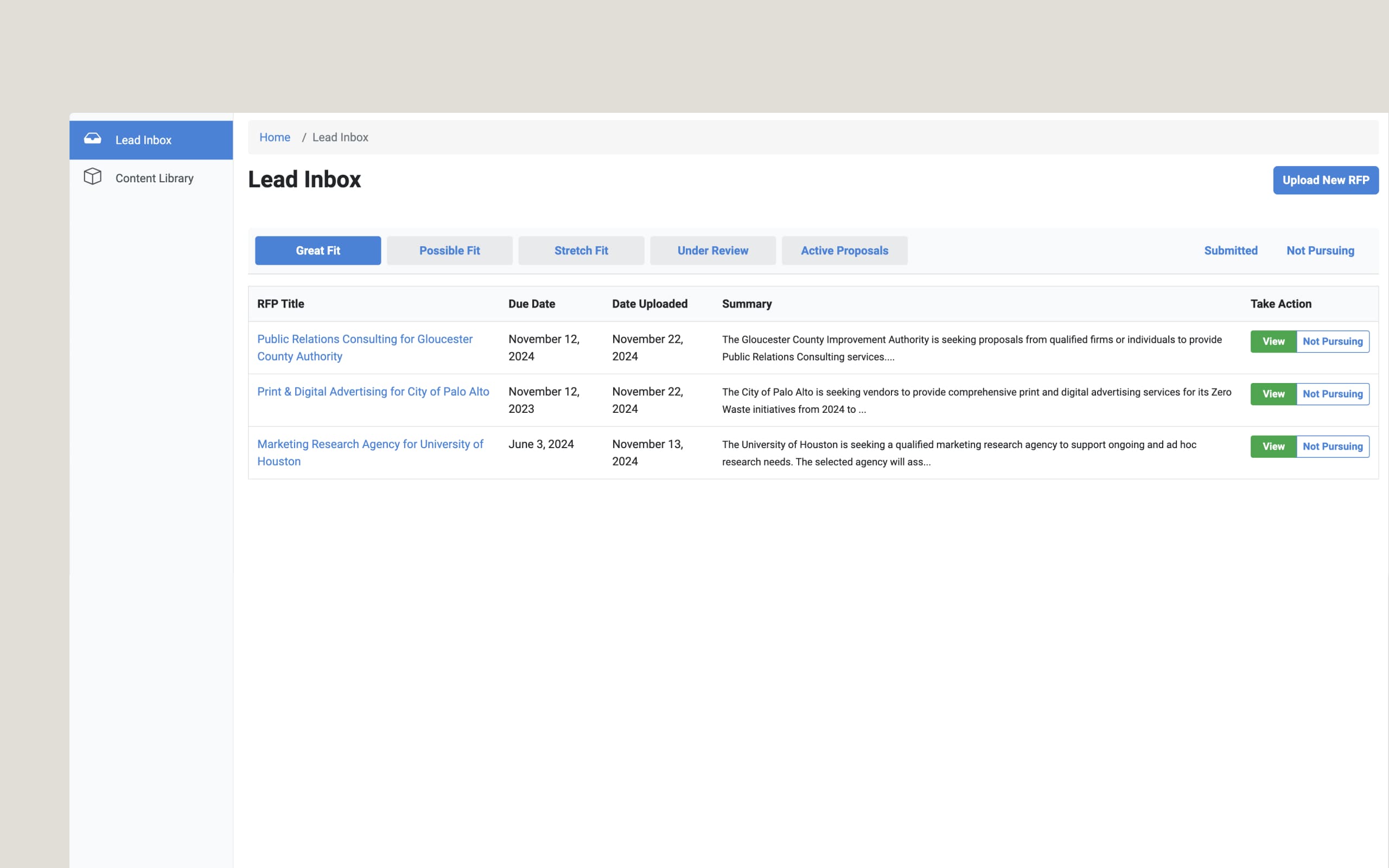Click the Content Library cube icon
The width and height of the screenshot is (1389, 868).
(x=92, y=177)
